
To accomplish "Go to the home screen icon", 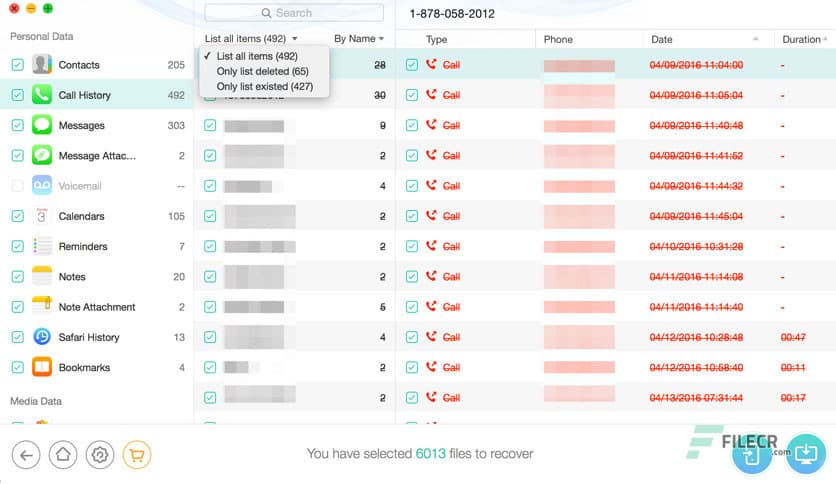I will [63, 455].
